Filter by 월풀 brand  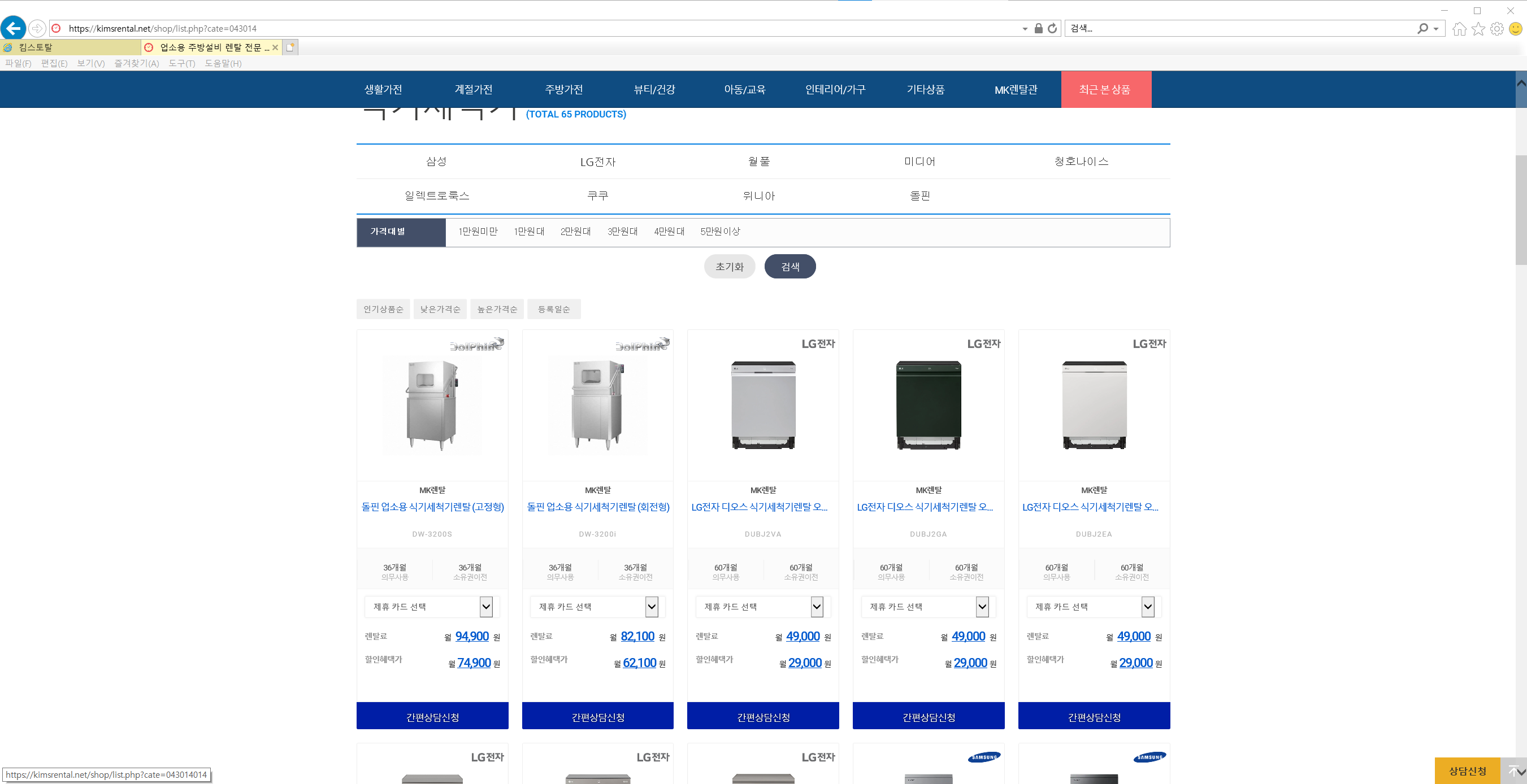click(x=759, y=161)
